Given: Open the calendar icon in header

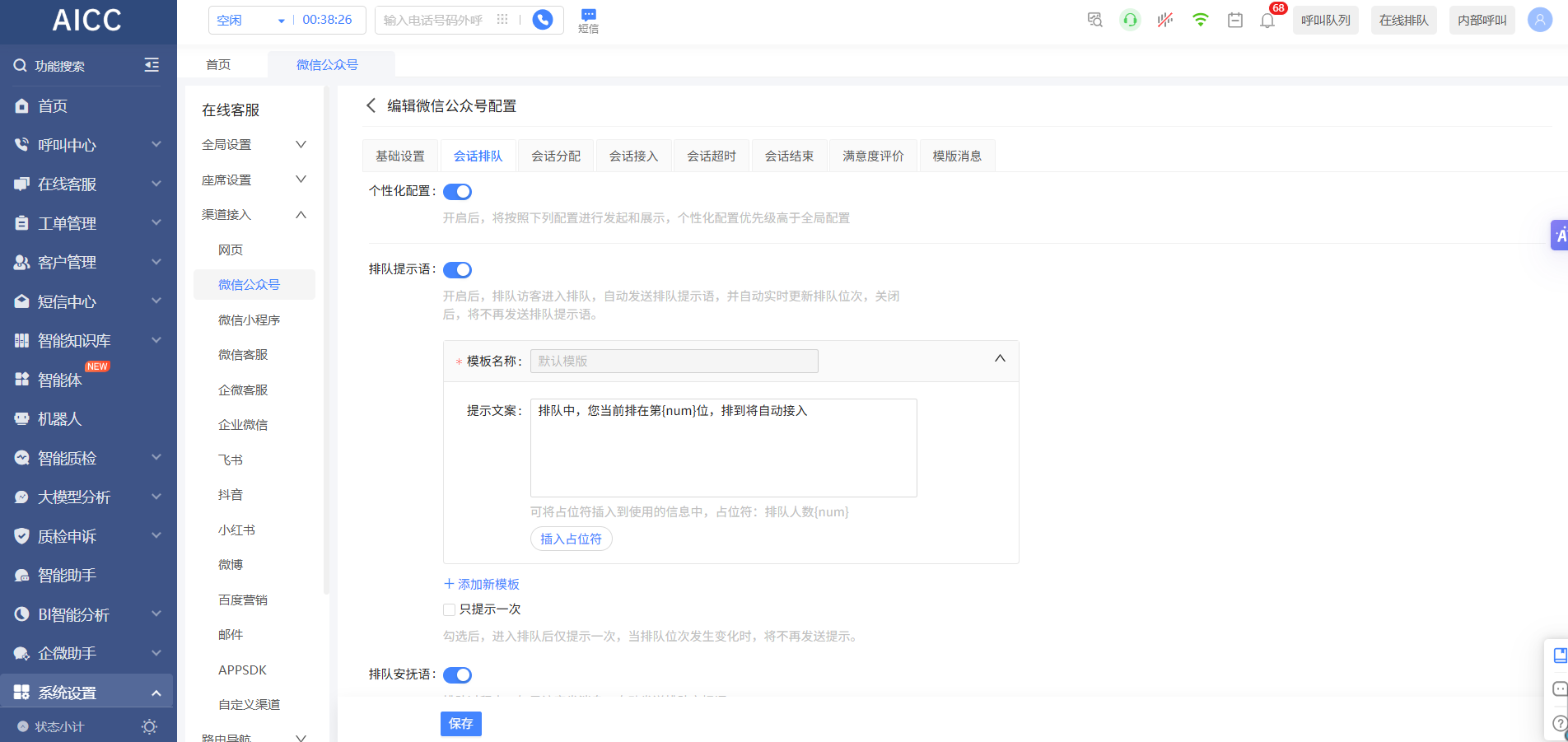Looking at the screenshot, I should pyautogui.click(x=1234, y=20).
